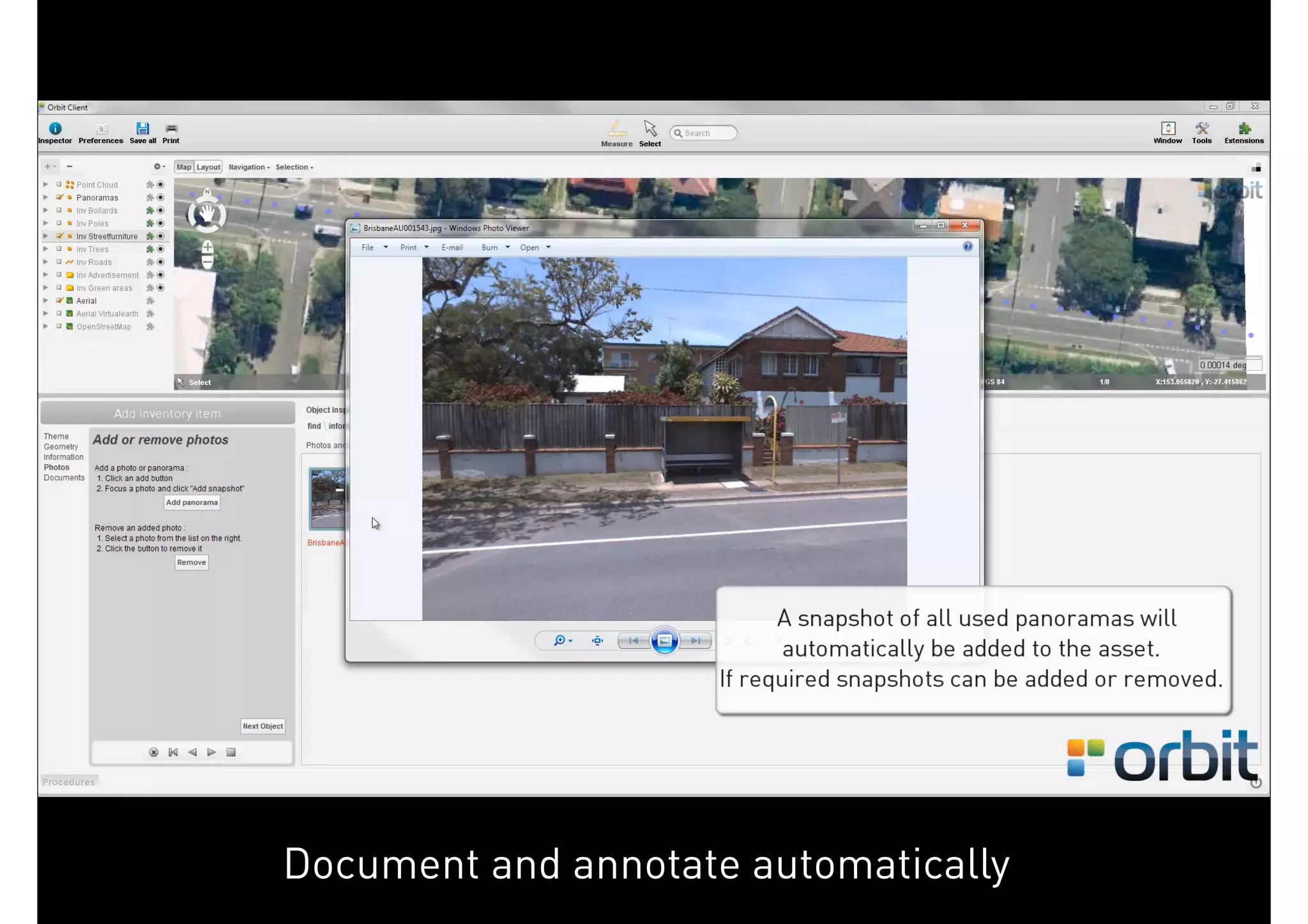Start slideshow in Photo Viewer
The height and width of the screenshot is (924, 1308).
tap(664, 640)
